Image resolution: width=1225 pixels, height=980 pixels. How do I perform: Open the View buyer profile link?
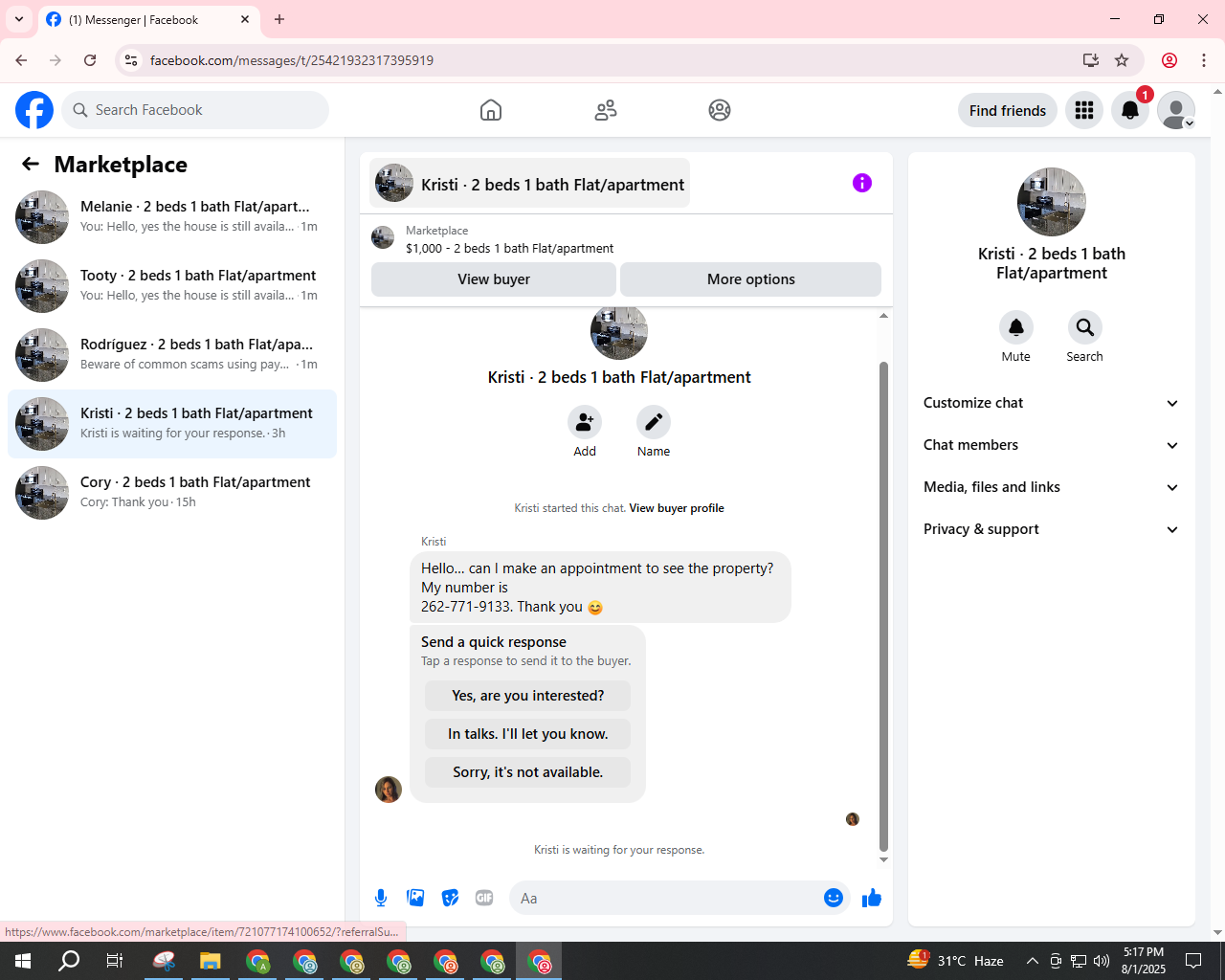677,508
